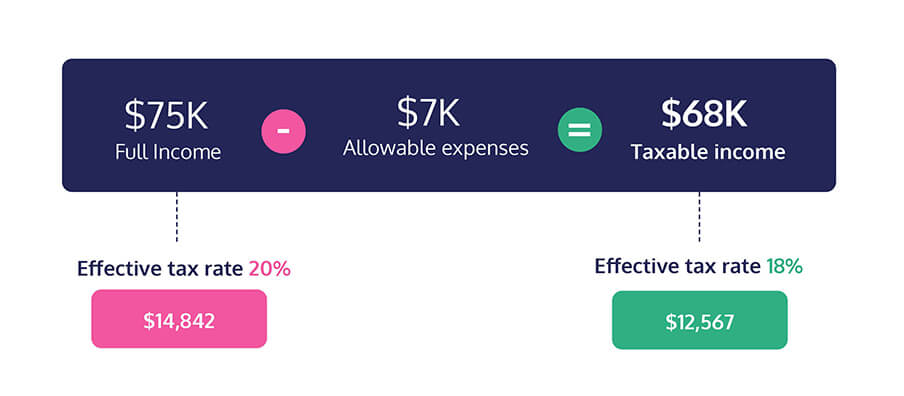The image size is (904, 396).
Task: Click the white equals sign symbol
Action: tap(579, 130)
